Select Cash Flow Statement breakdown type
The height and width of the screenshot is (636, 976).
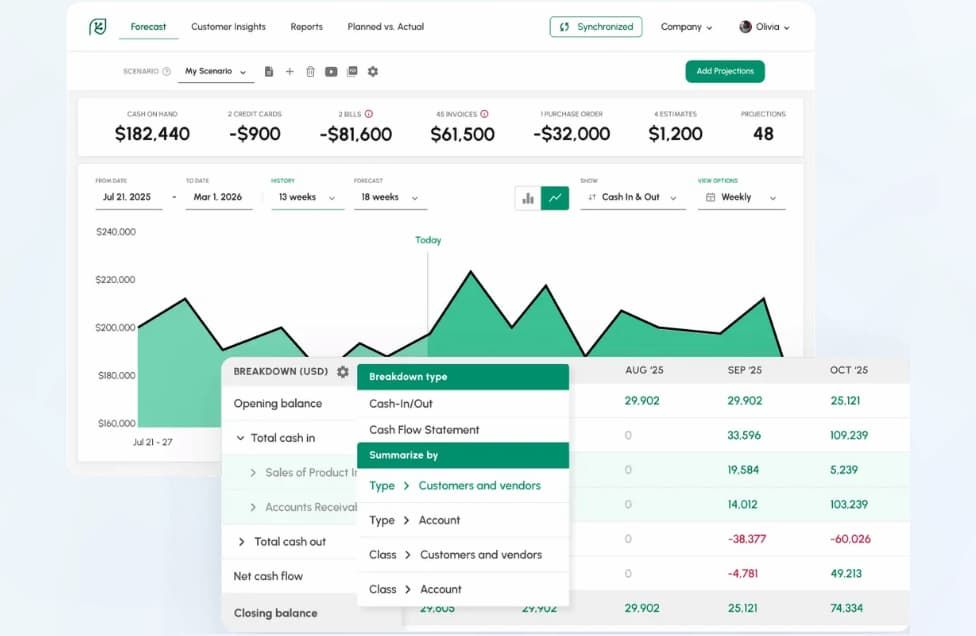pyautogui.click(x=462, y=429)
